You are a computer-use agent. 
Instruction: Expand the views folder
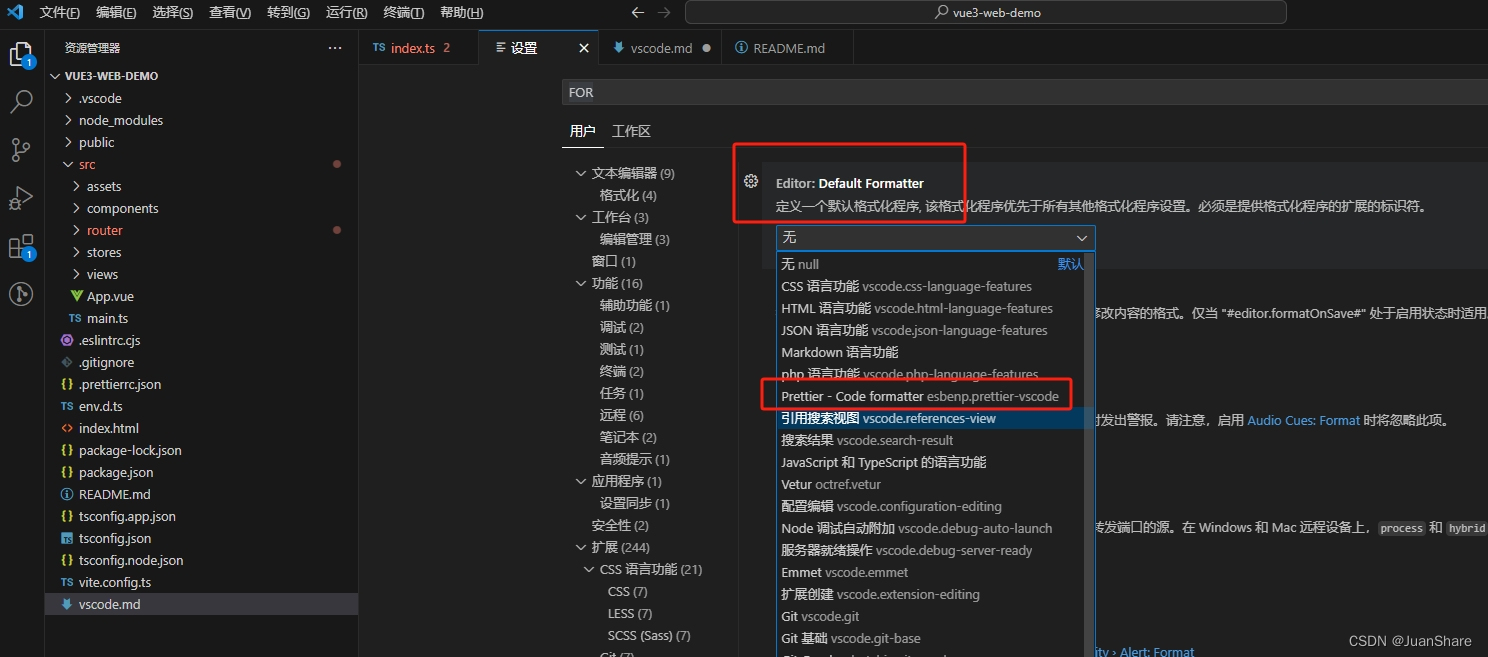(x=102, y=274)
